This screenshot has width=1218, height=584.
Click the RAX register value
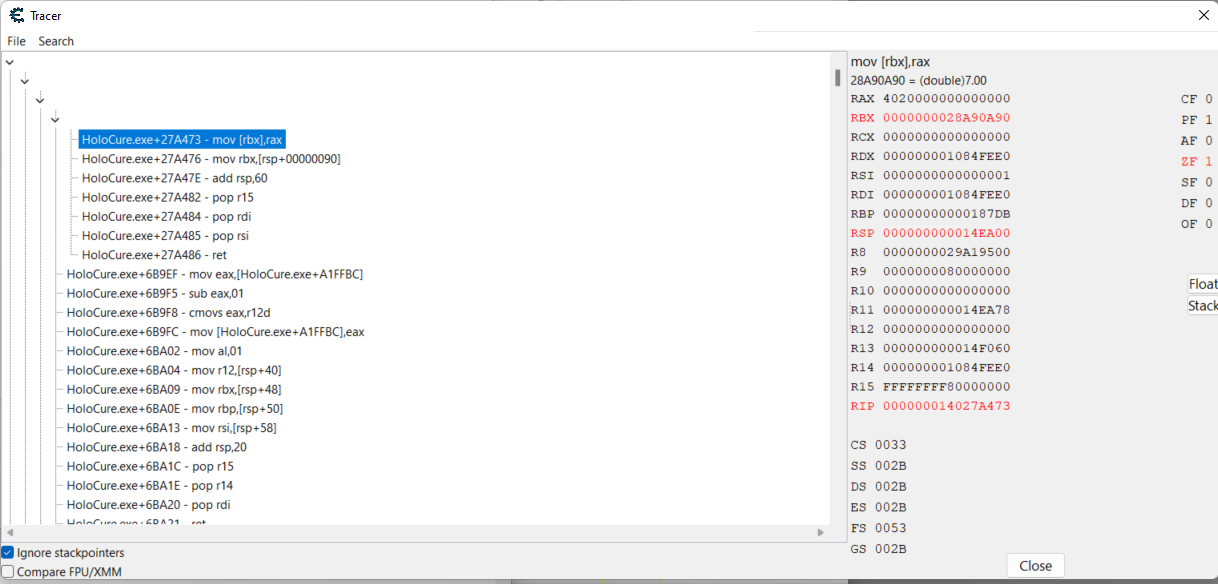click(946, 99)
